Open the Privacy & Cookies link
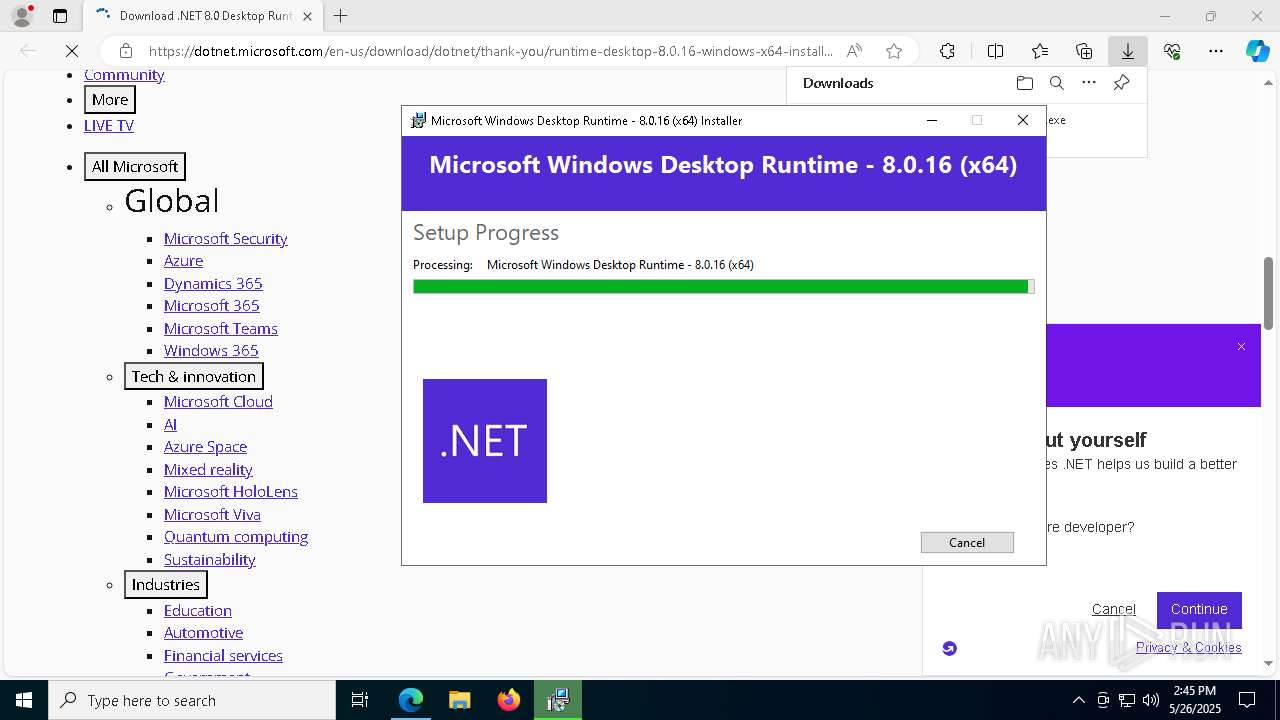1280x720 pixels. 1188,647
